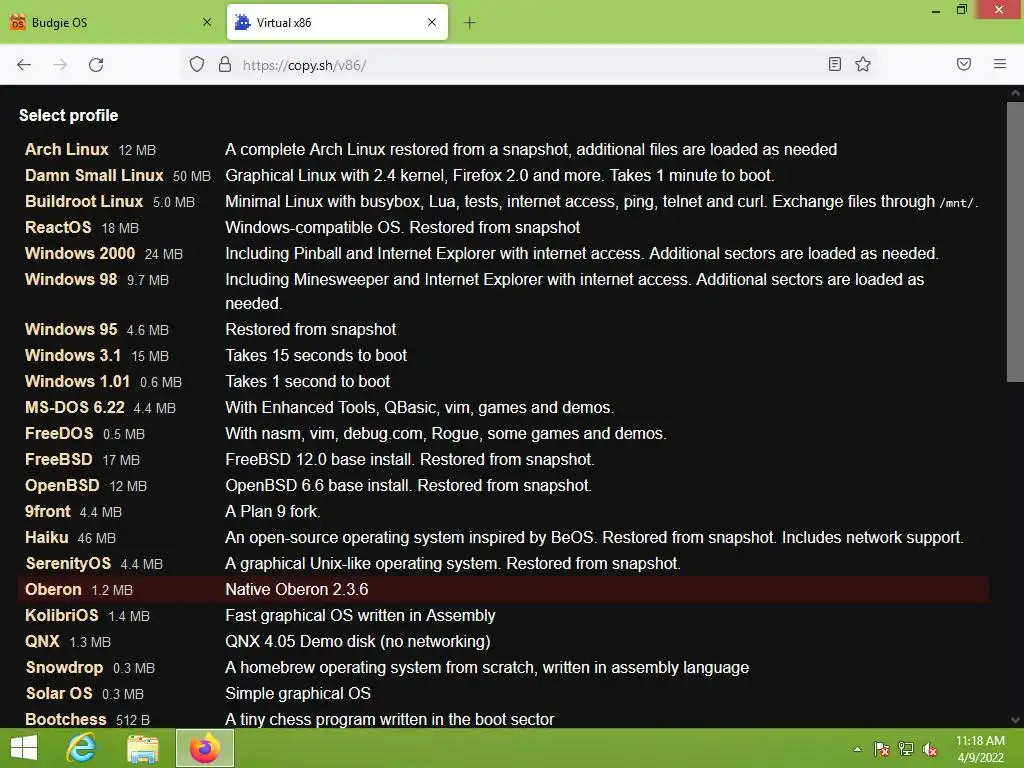
Task: Select the Virtual x86 tab
Action: 337,22
